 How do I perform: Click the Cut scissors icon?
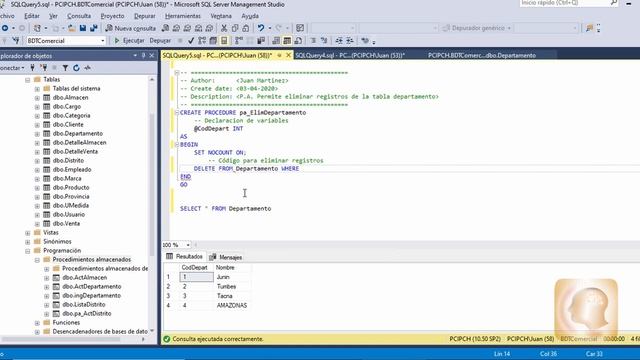[x=224, y=28]
